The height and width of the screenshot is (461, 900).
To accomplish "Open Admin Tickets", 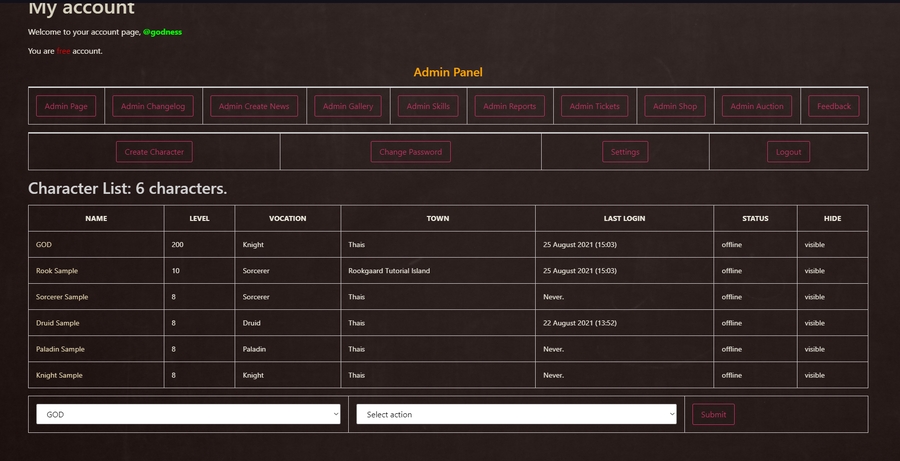I will point(595,106).
